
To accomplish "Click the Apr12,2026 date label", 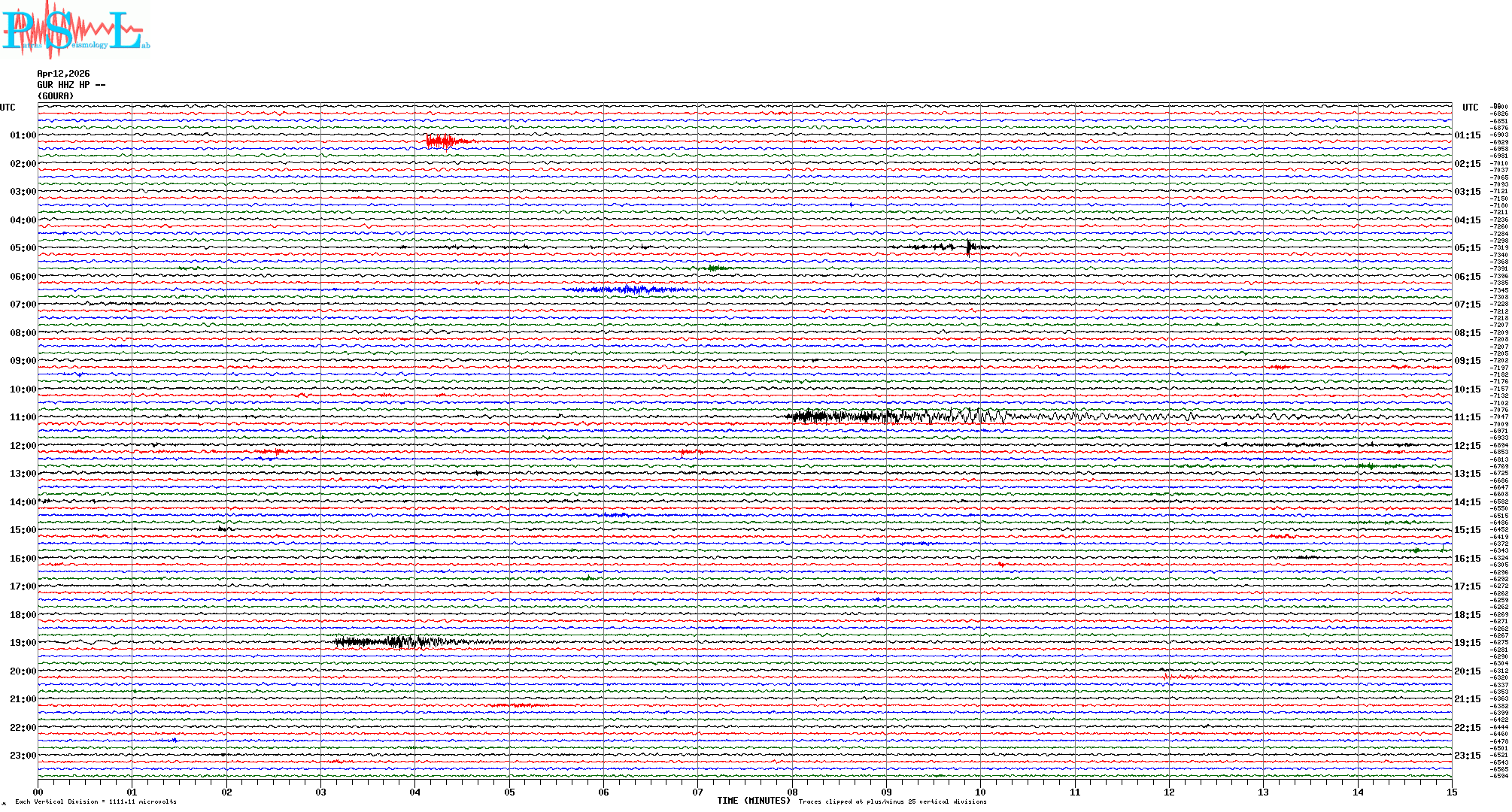I will [x=63, y=74].
